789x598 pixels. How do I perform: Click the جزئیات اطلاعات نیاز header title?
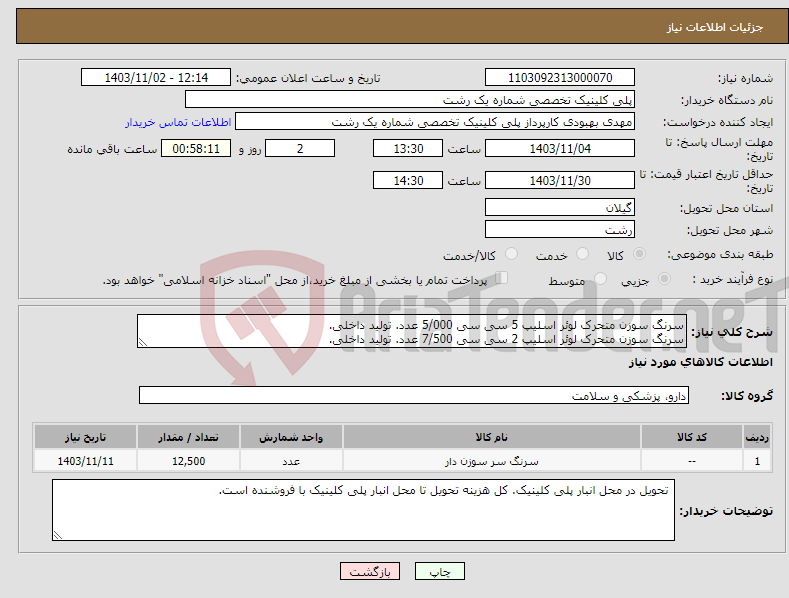pos(715,27)
